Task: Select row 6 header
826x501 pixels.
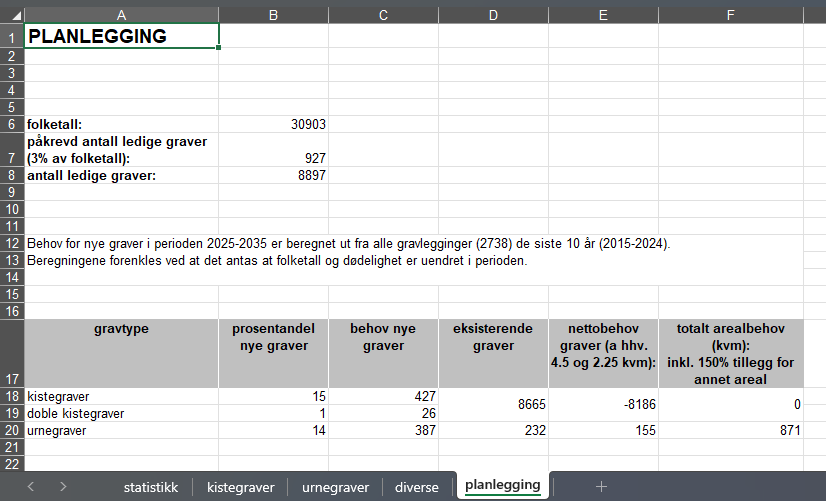Action: 11,124
